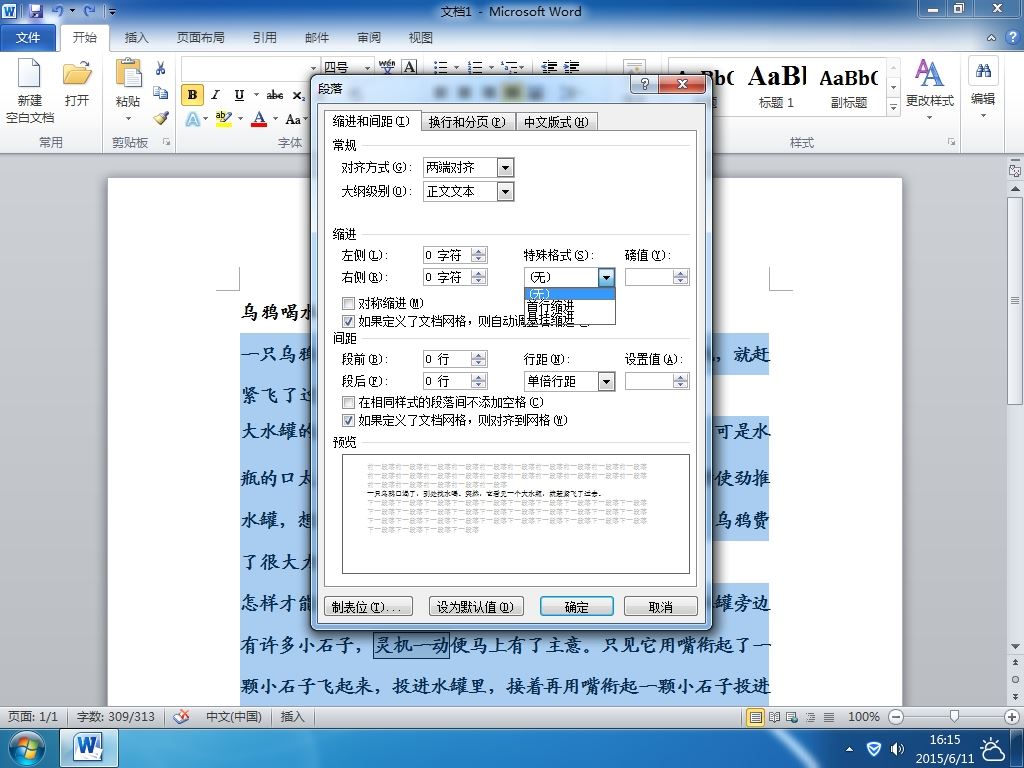1024x768 pixels.
Task: Switch to the 插入 (Insert) ribbon tab
Action: coord(136,37)
